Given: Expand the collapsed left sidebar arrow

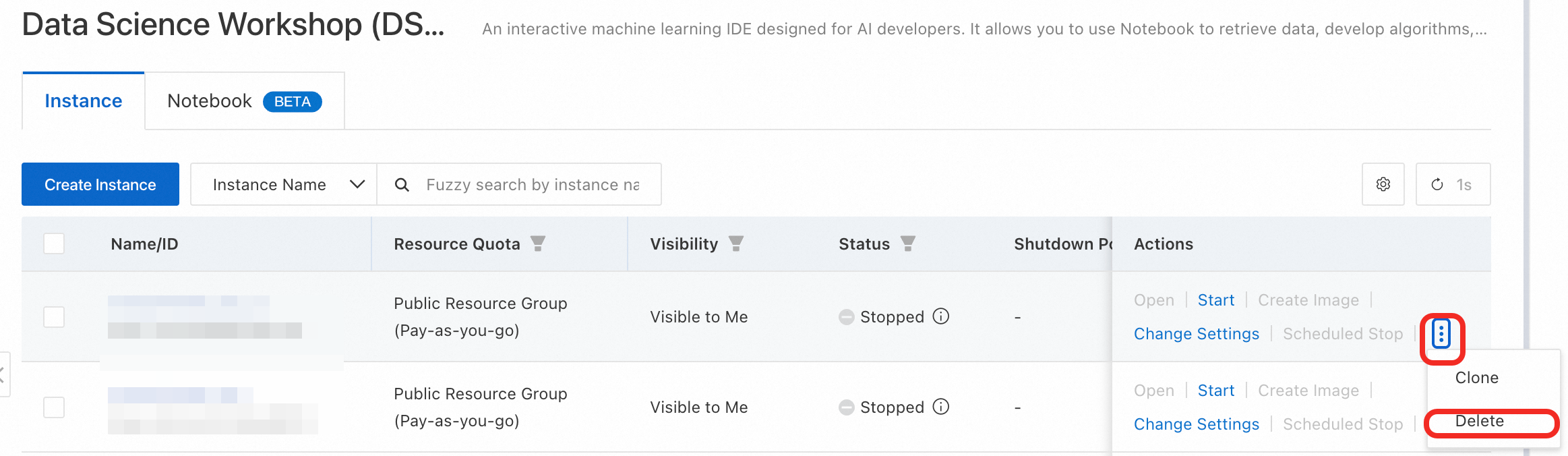Looking at the screenshot, I should pos(3,374).
